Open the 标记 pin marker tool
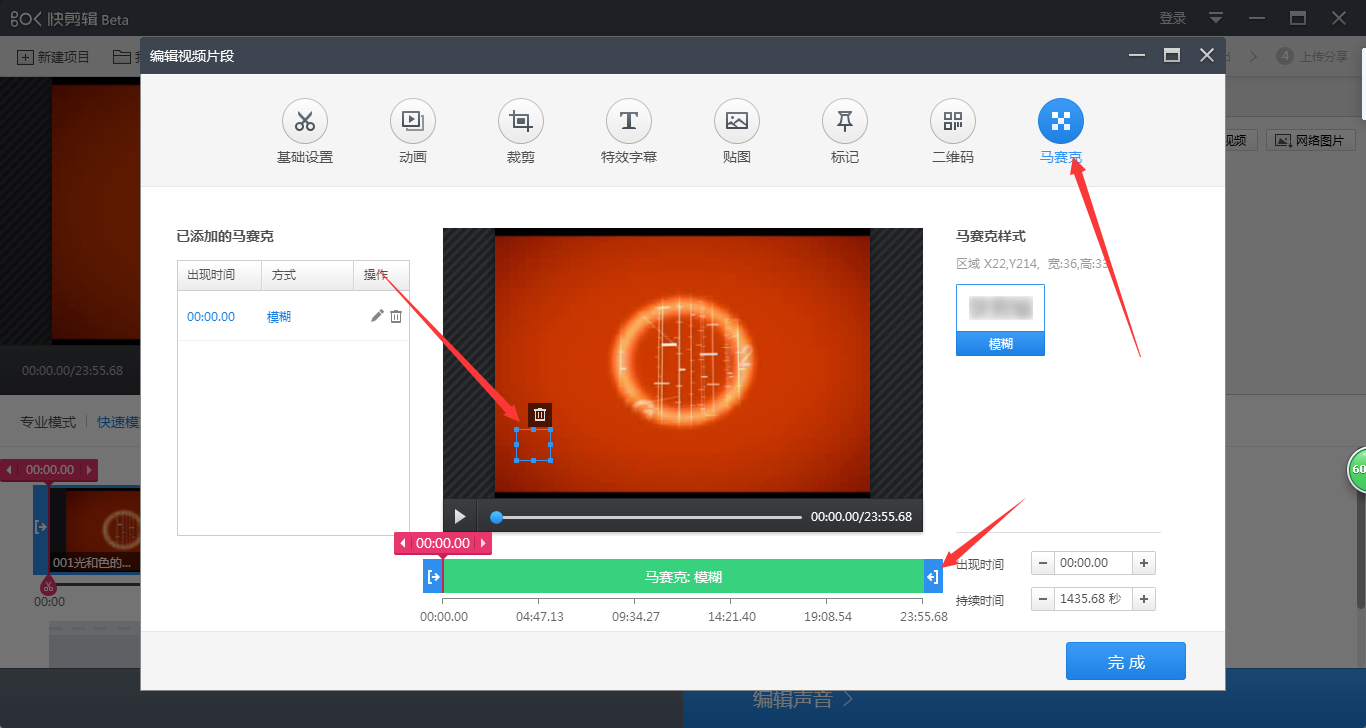1366x728 pixels. [845, 122]
